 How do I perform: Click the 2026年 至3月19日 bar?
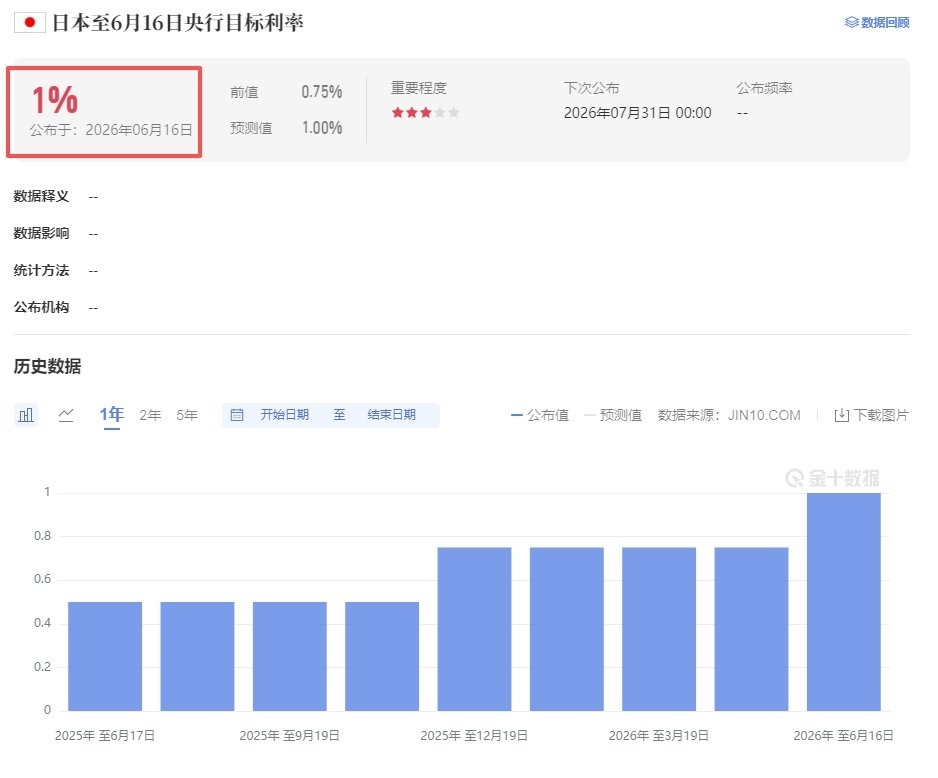point(659,629)
